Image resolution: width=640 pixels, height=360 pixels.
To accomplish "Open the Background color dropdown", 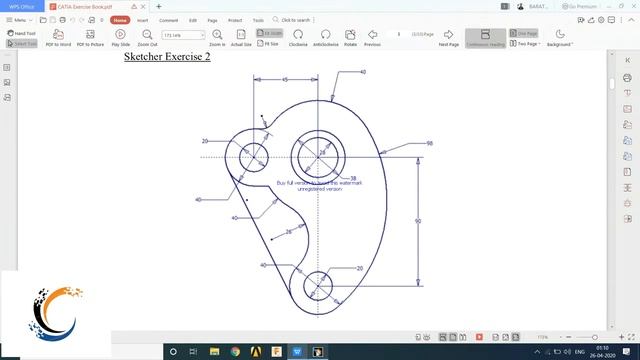I will point(560,38).
